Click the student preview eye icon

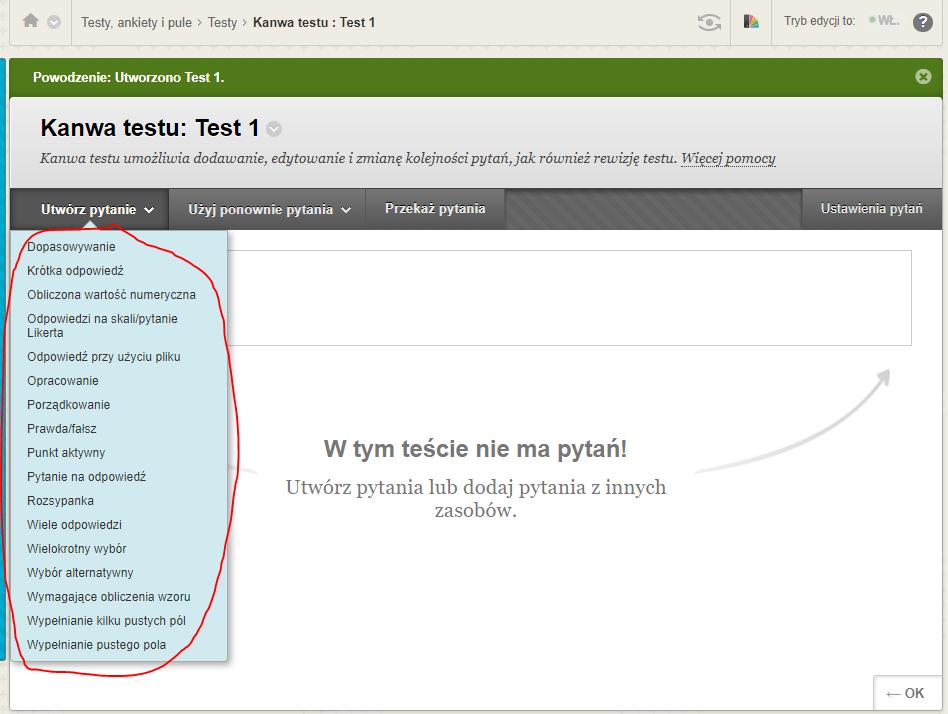point(709,22)
